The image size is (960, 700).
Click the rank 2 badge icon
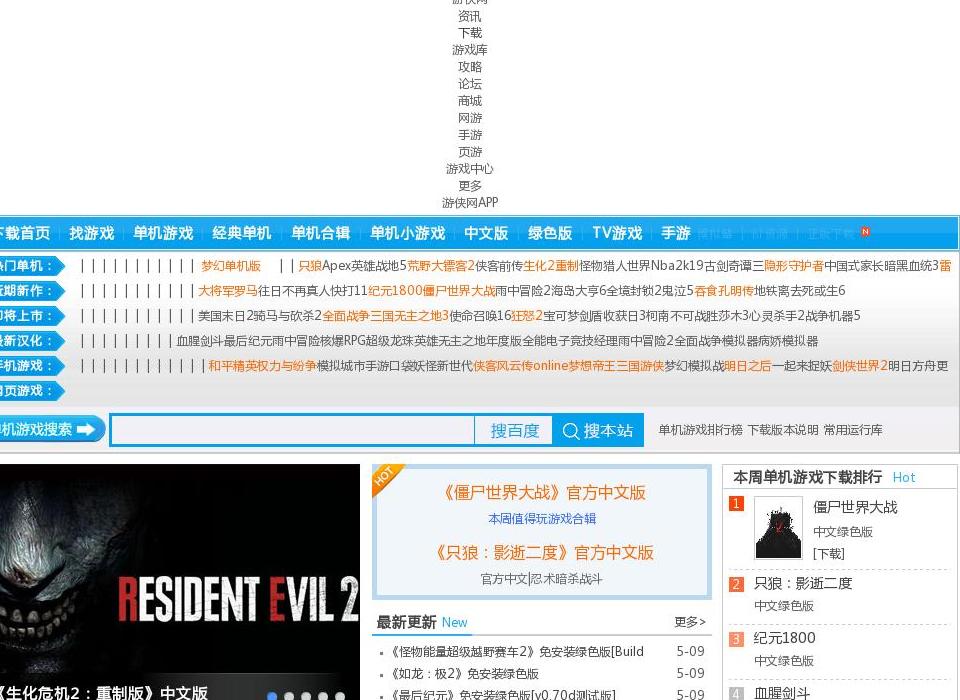coord(736,584)
